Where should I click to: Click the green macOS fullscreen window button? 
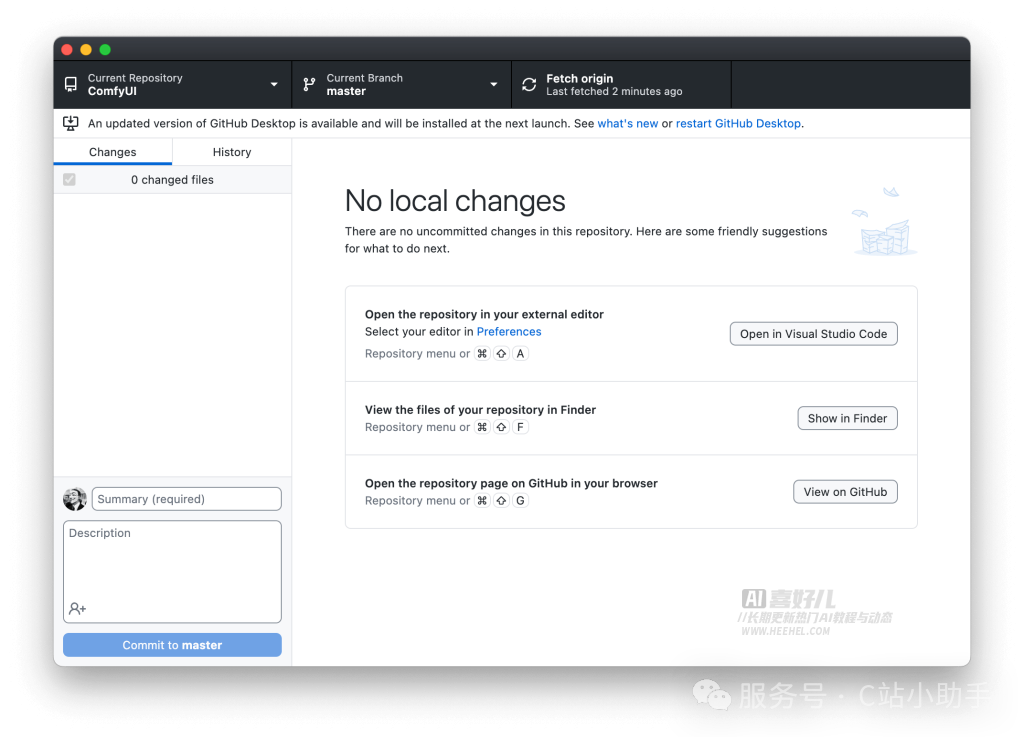point(105,50)
